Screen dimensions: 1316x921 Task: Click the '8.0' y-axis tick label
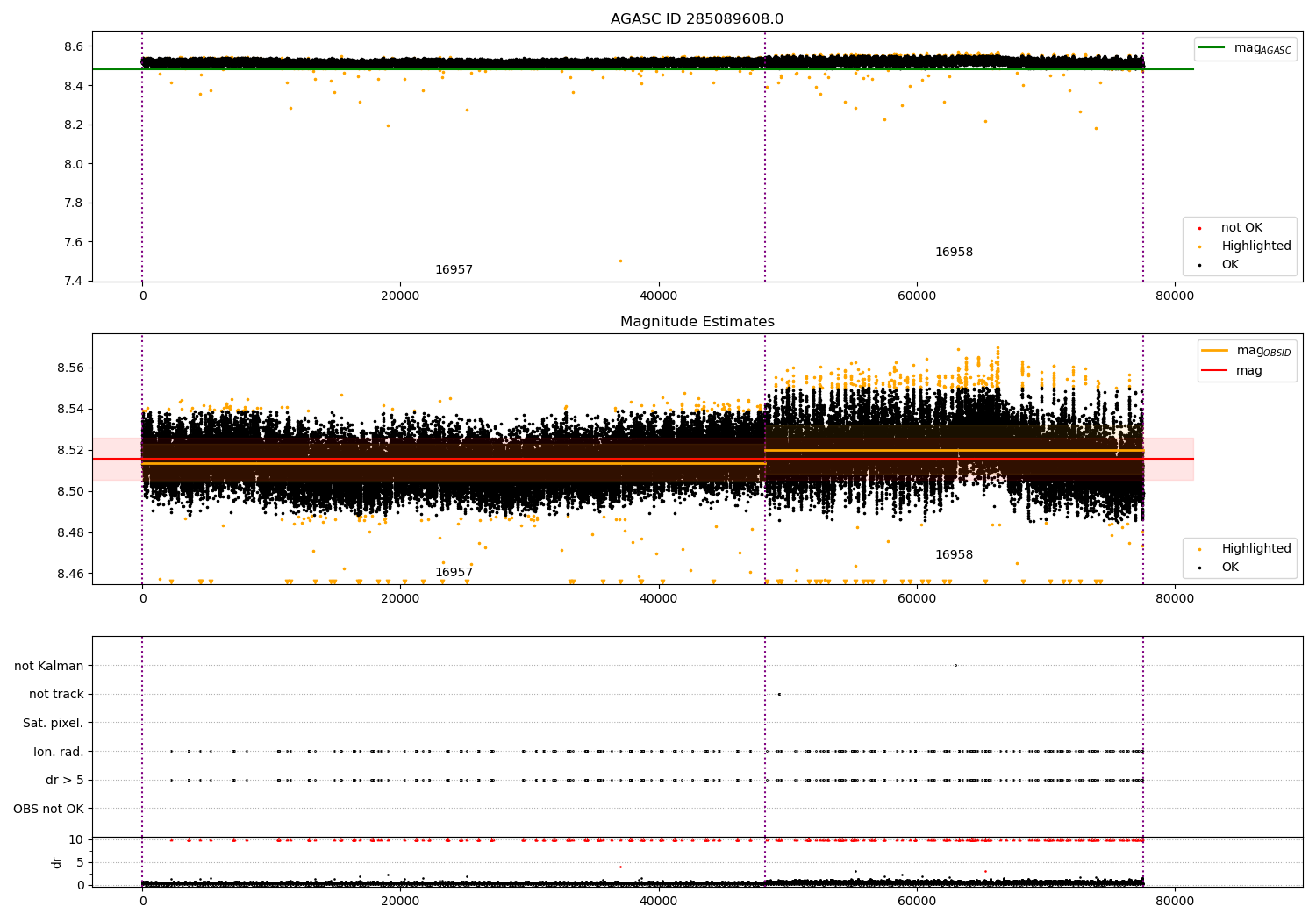pyautogui.click(x=73, y=164)
